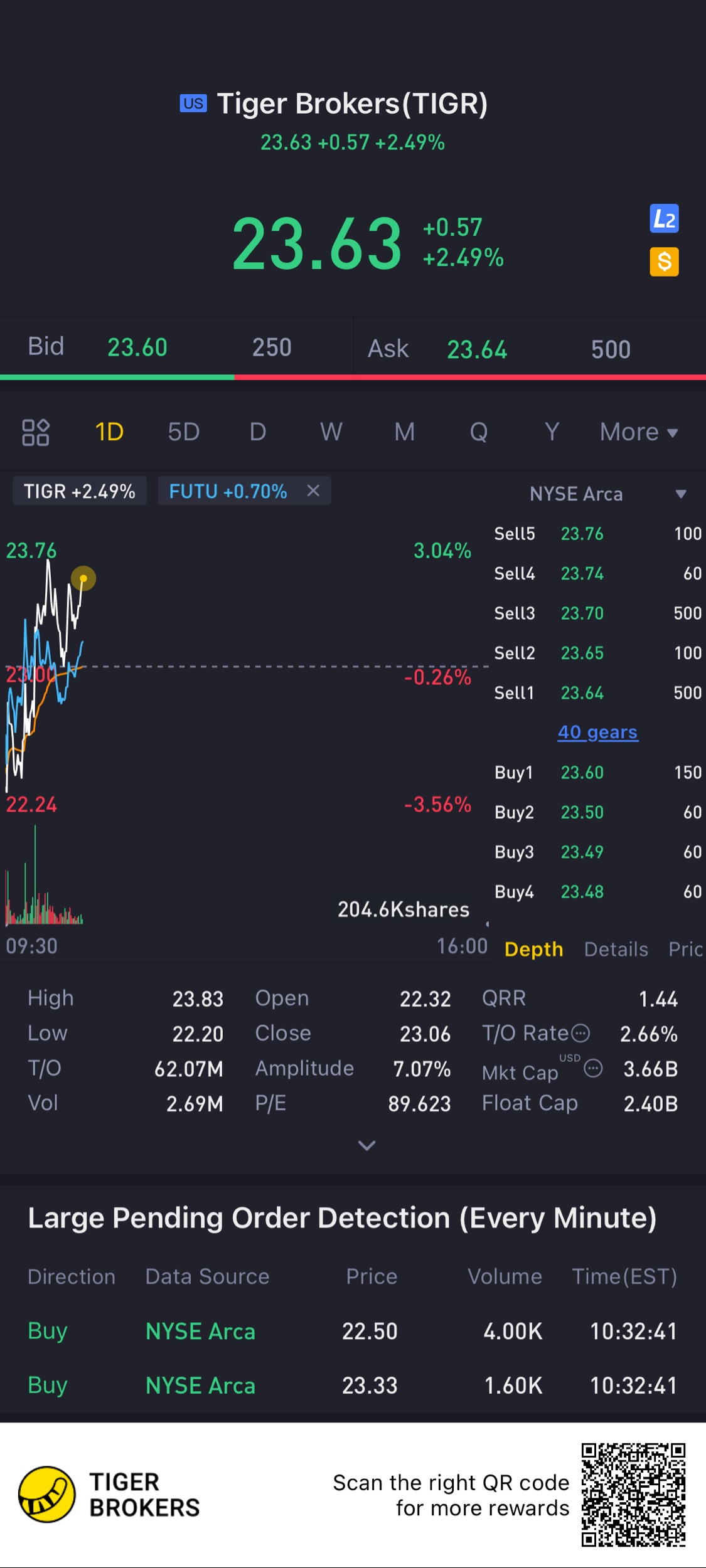Scan the QR code image
This screenshot has height=1568, width=706.
(633, 1494)
